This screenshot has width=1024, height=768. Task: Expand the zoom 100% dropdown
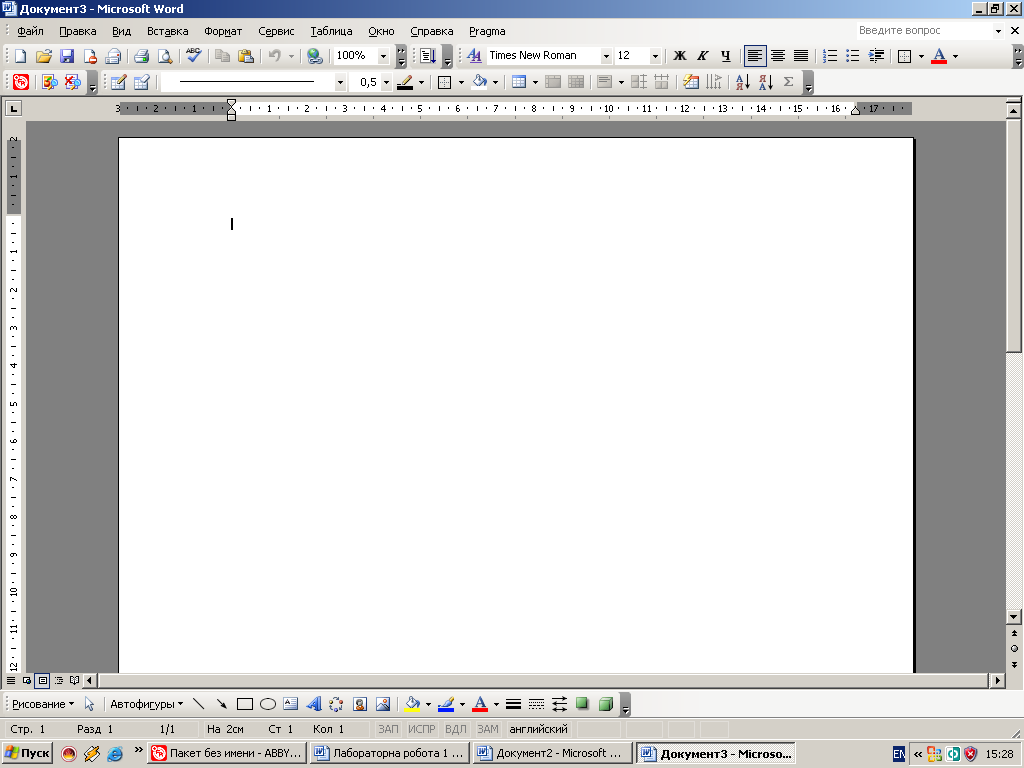pyautogui.click(x=383, y=56)
